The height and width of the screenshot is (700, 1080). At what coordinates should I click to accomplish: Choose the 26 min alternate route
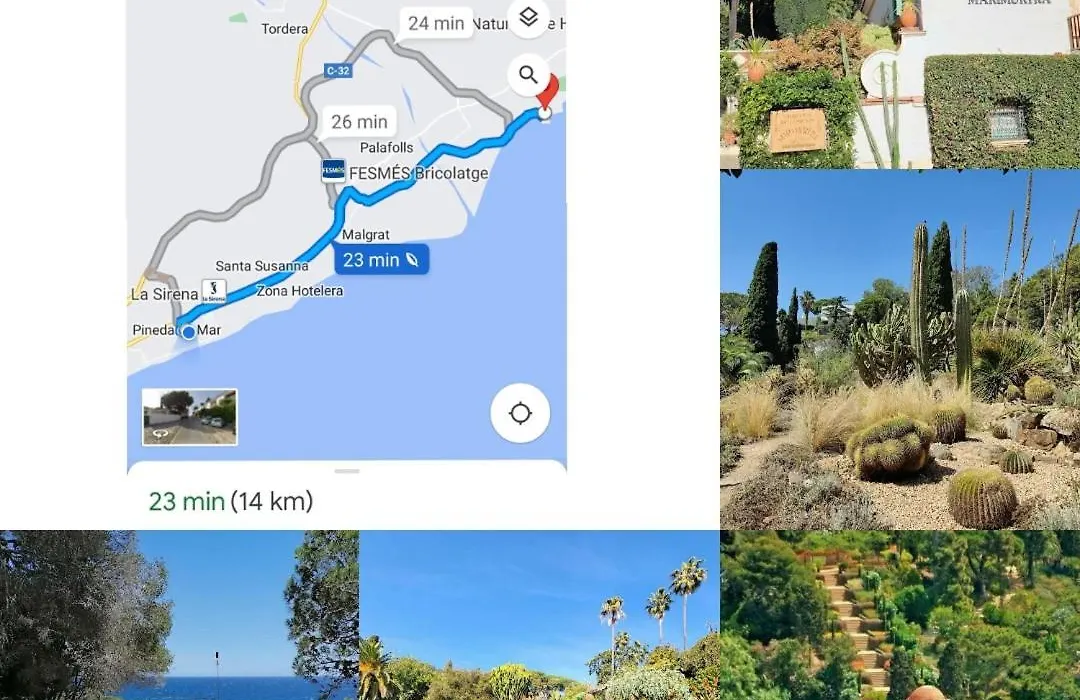(x=359, y=122)
